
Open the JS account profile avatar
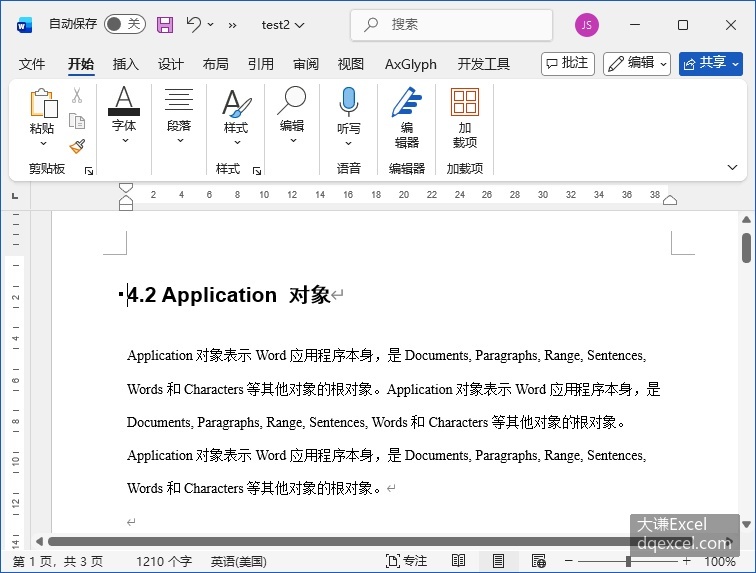(x=587, y=25)
